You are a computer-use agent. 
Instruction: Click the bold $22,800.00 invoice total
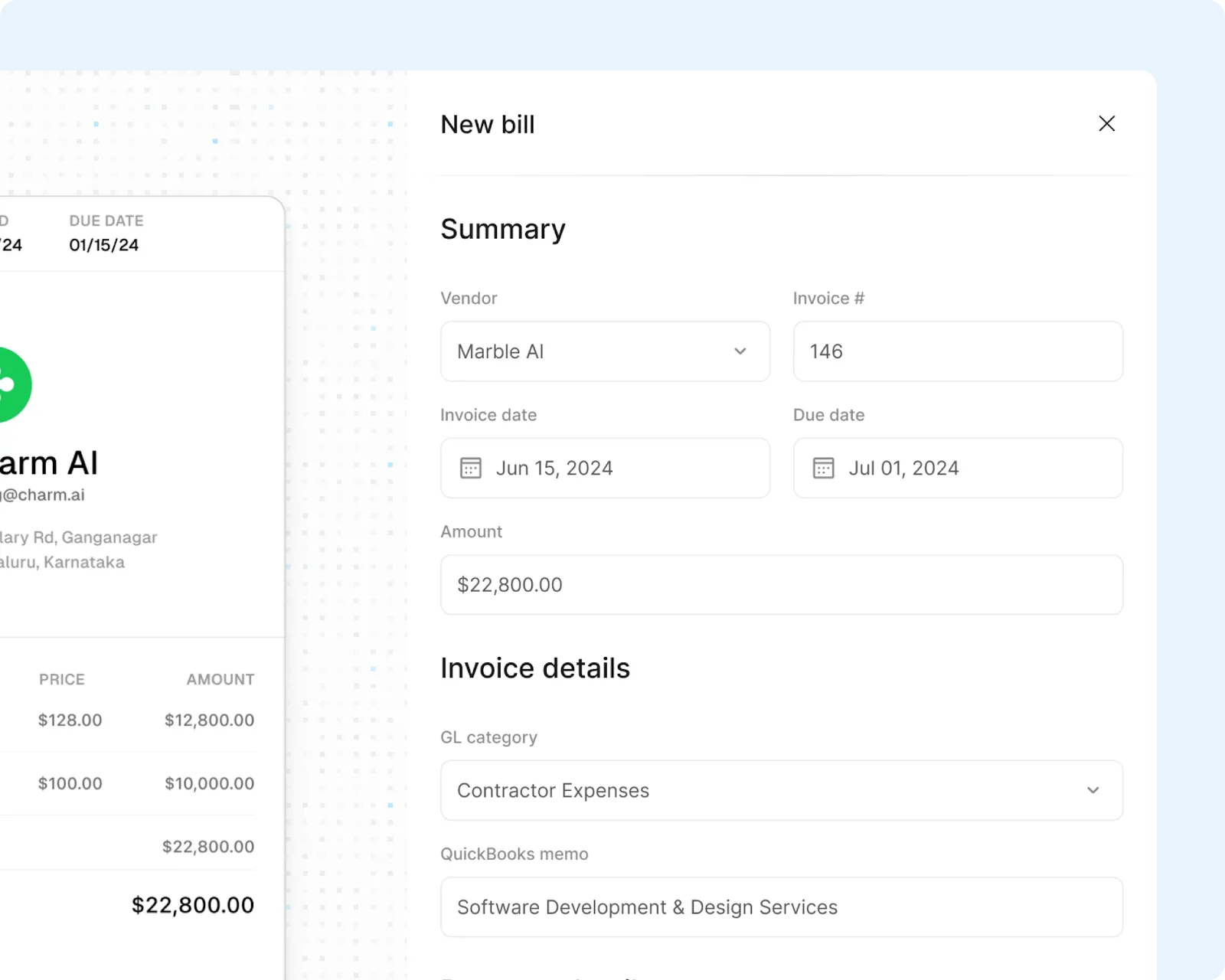[x=193, y=905]
